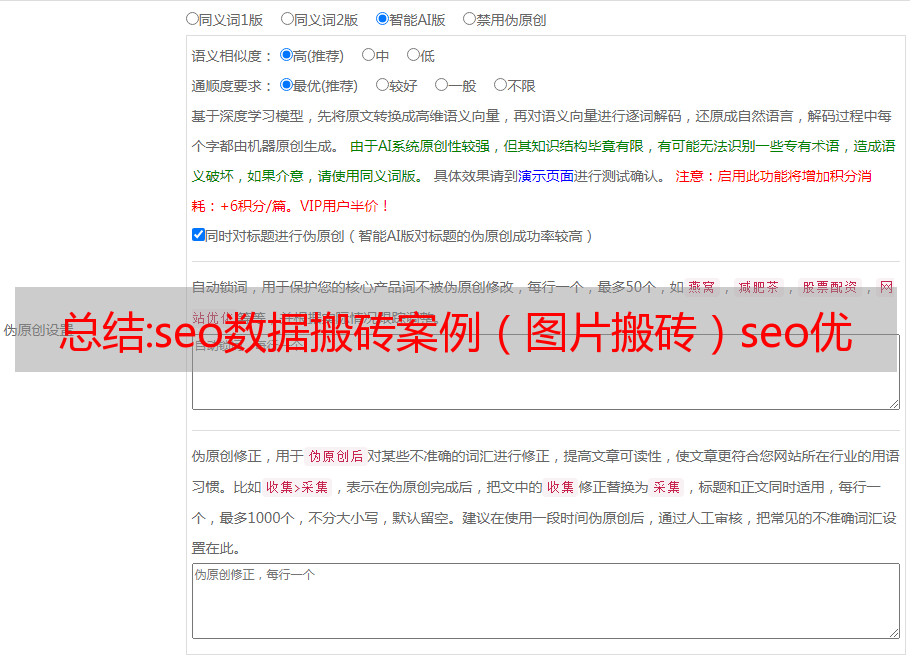Viewport: 911px width, 658px height.
Task: Click into the 伪原创修正 textarea
Action: [x=546, y=601]
